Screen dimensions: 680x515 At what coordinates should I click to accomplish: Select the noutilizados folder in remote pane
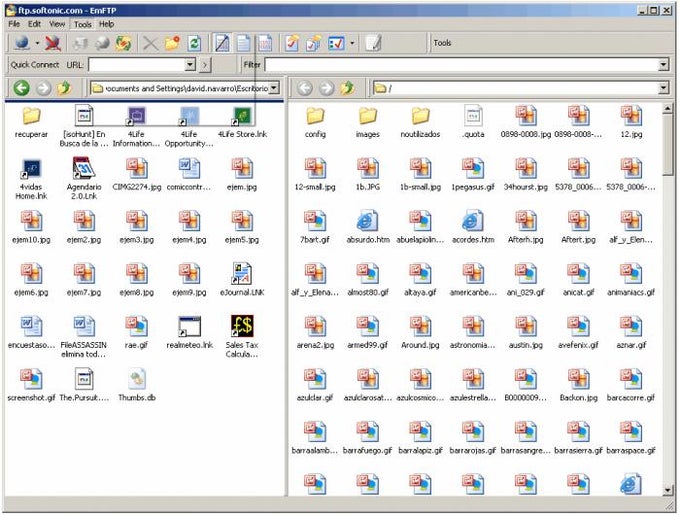pos(420,121)
